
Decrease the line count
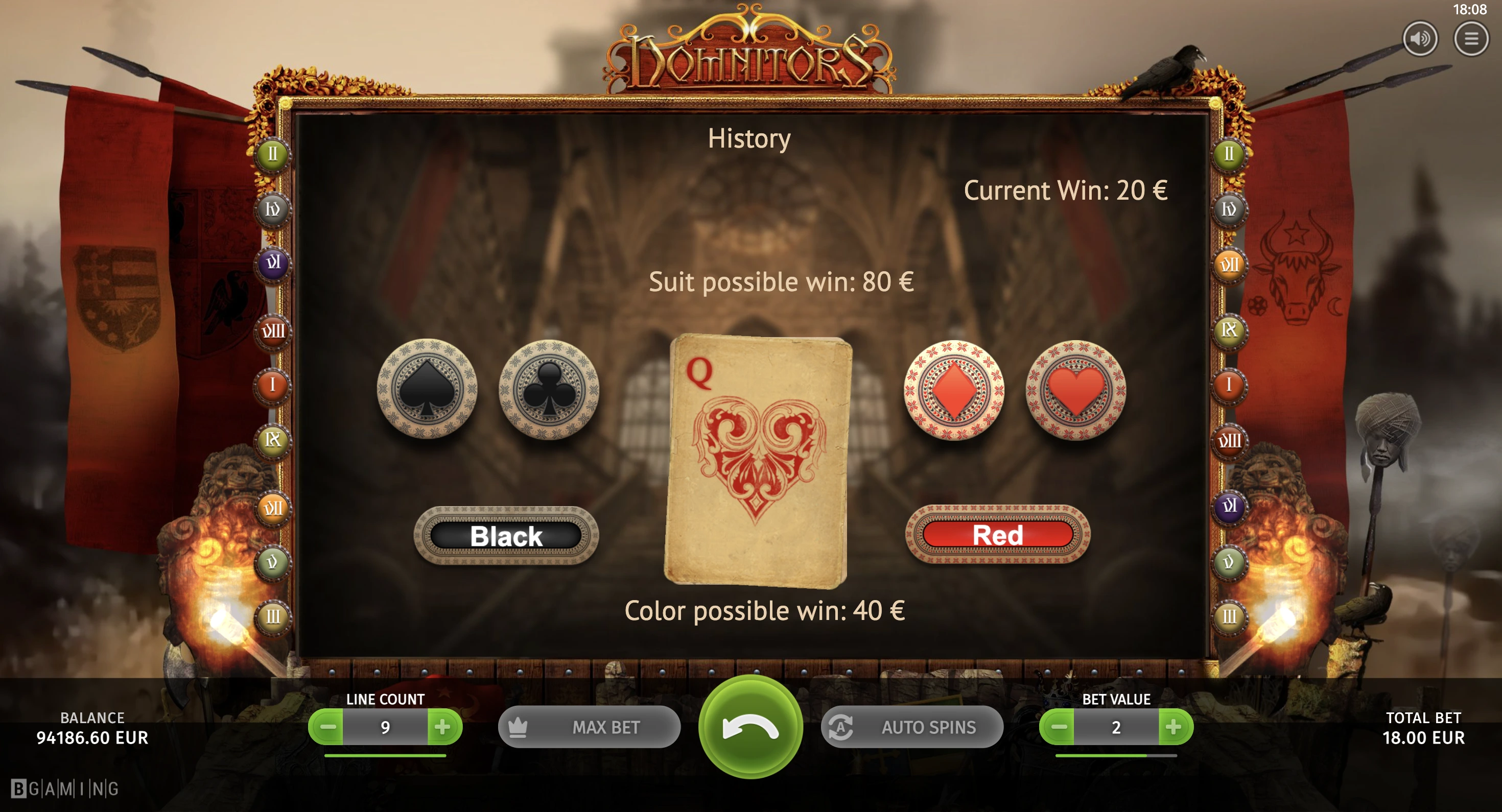pos(327,727)
